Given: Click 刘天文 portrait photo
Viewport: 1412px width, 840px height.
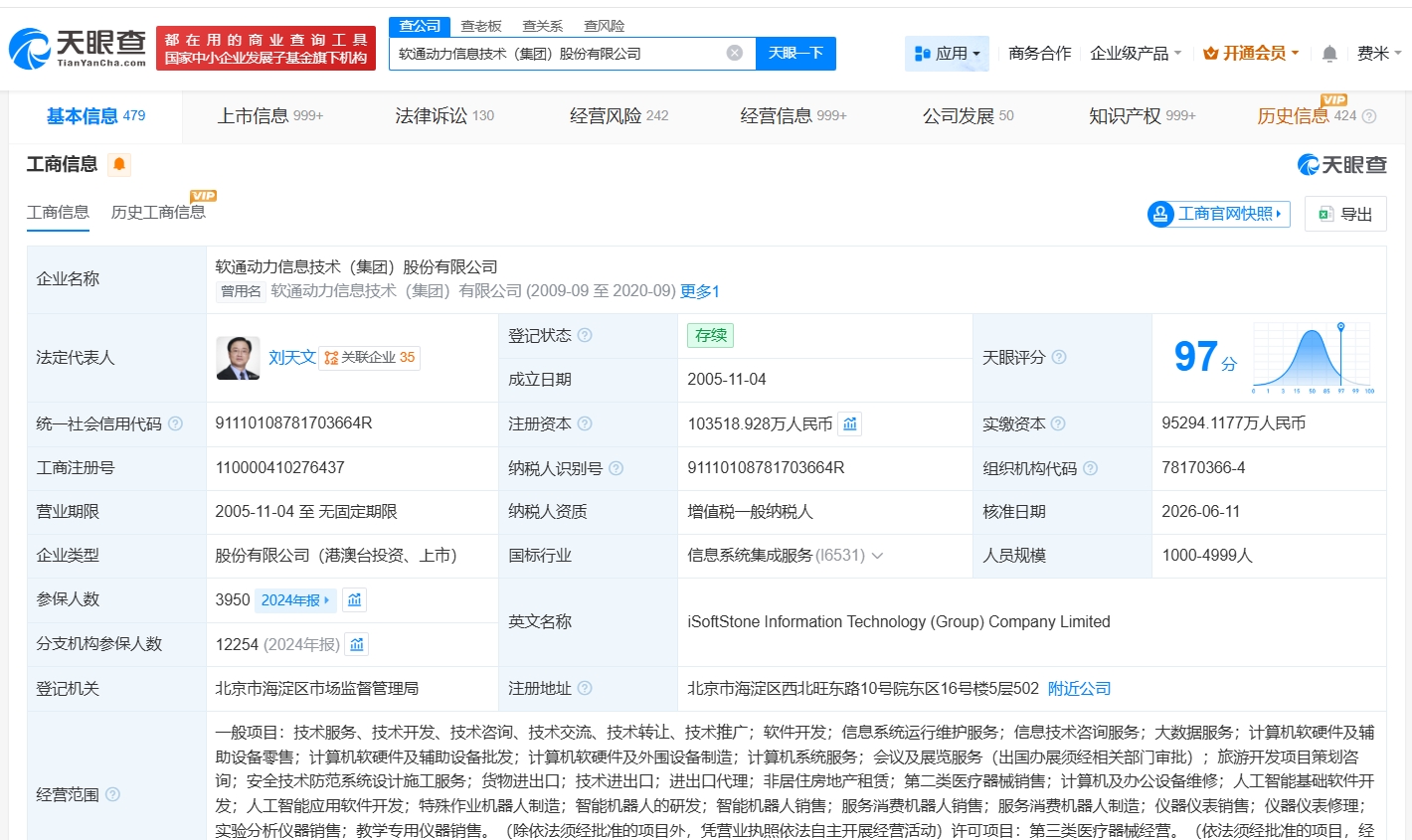Looking at the screenshot, I should tap(238, 358).
